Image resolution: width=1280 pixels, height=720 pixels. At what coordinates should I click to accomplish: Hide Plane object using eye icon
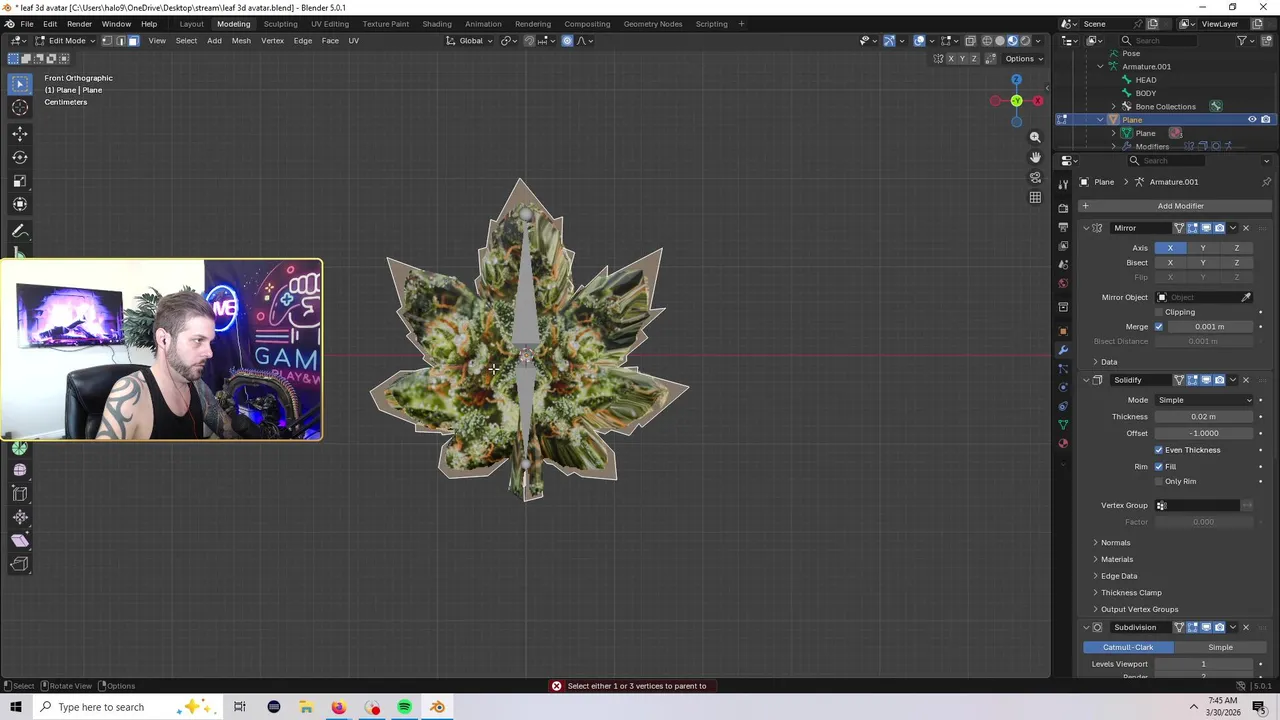pos(1252,120)
